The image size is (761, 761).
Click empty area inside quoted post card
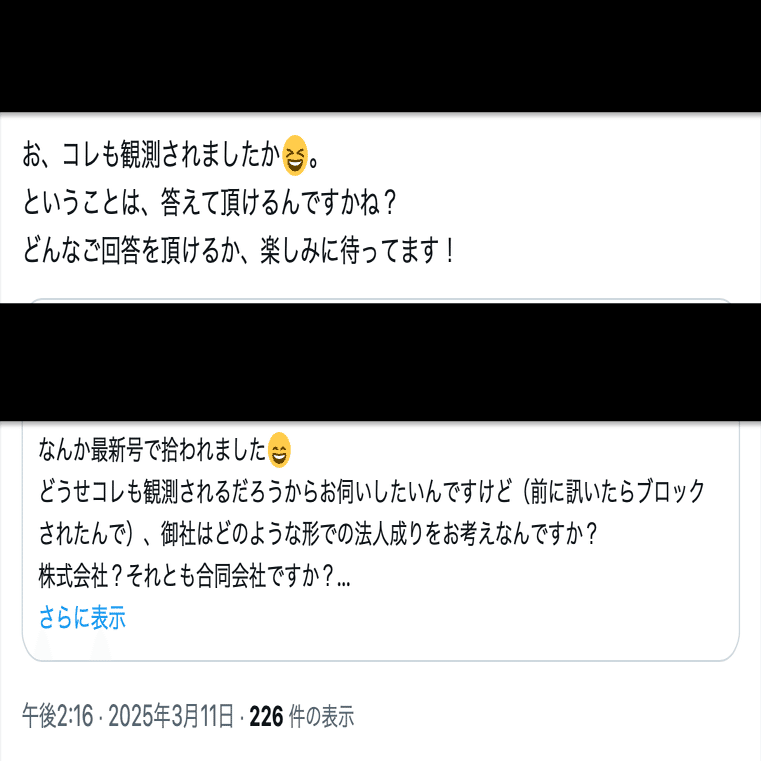(437, 626)
